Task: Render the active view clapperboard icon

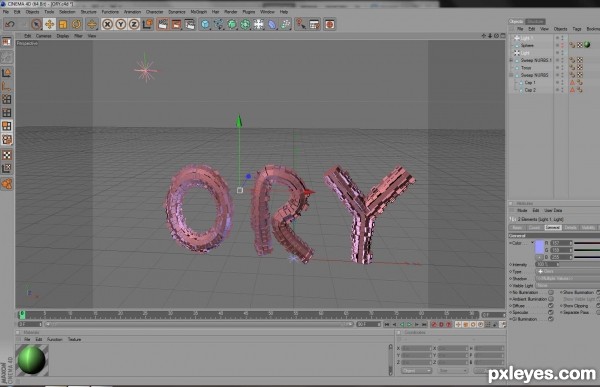Action: click(x=163, y=24)
